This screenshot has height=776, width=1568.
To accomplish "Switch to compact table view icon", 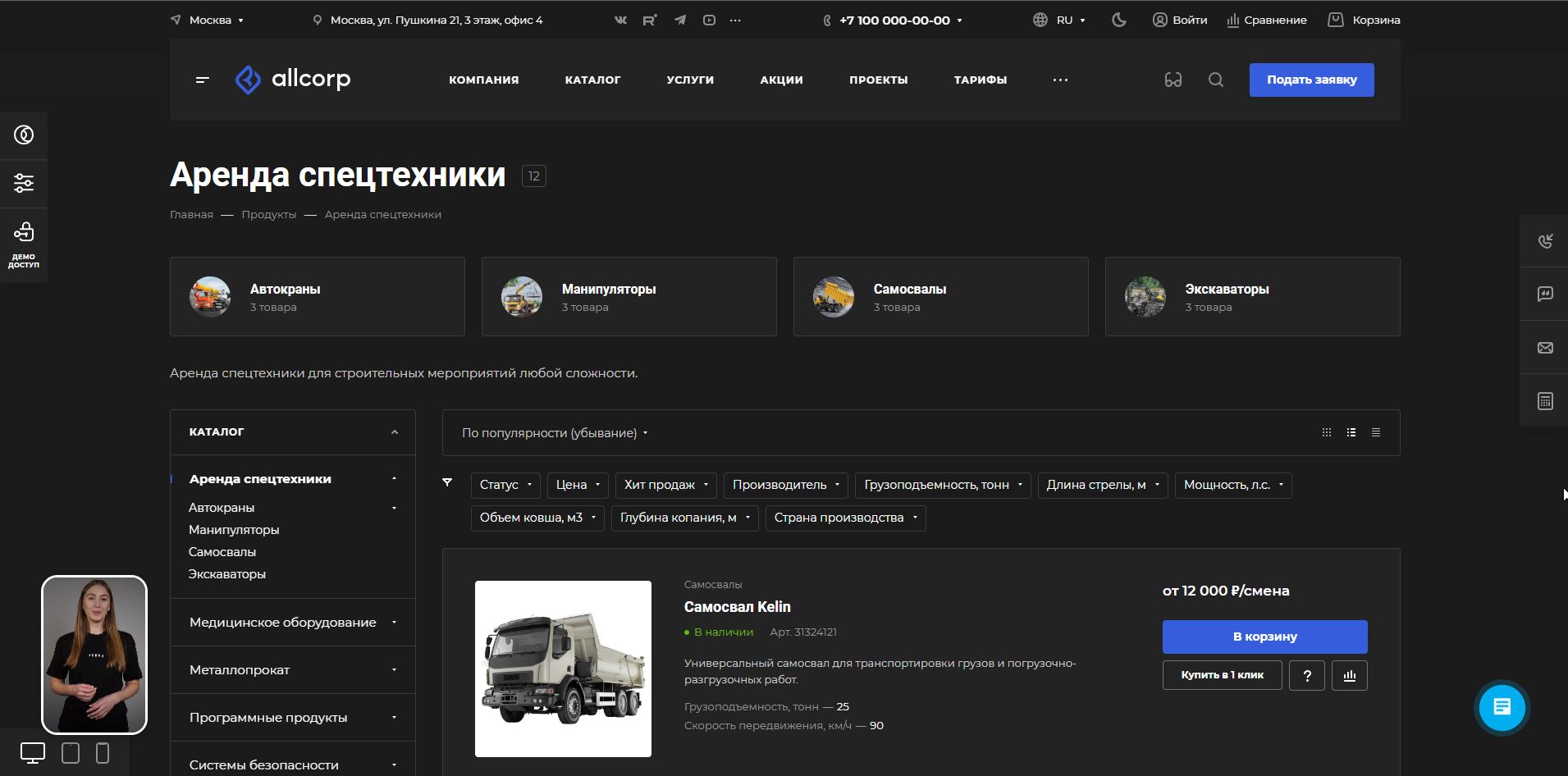I will coord(1376,432).
